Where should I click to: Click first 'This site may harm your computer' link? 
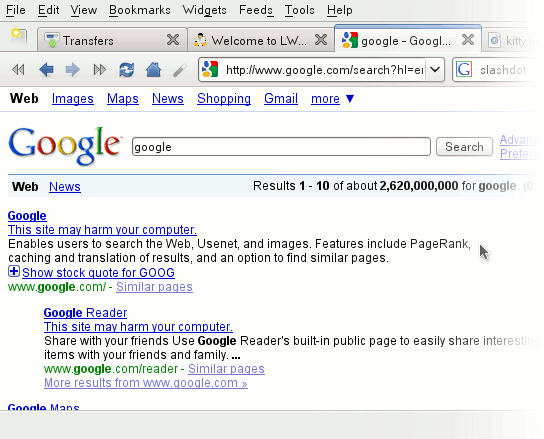[102, 230]
